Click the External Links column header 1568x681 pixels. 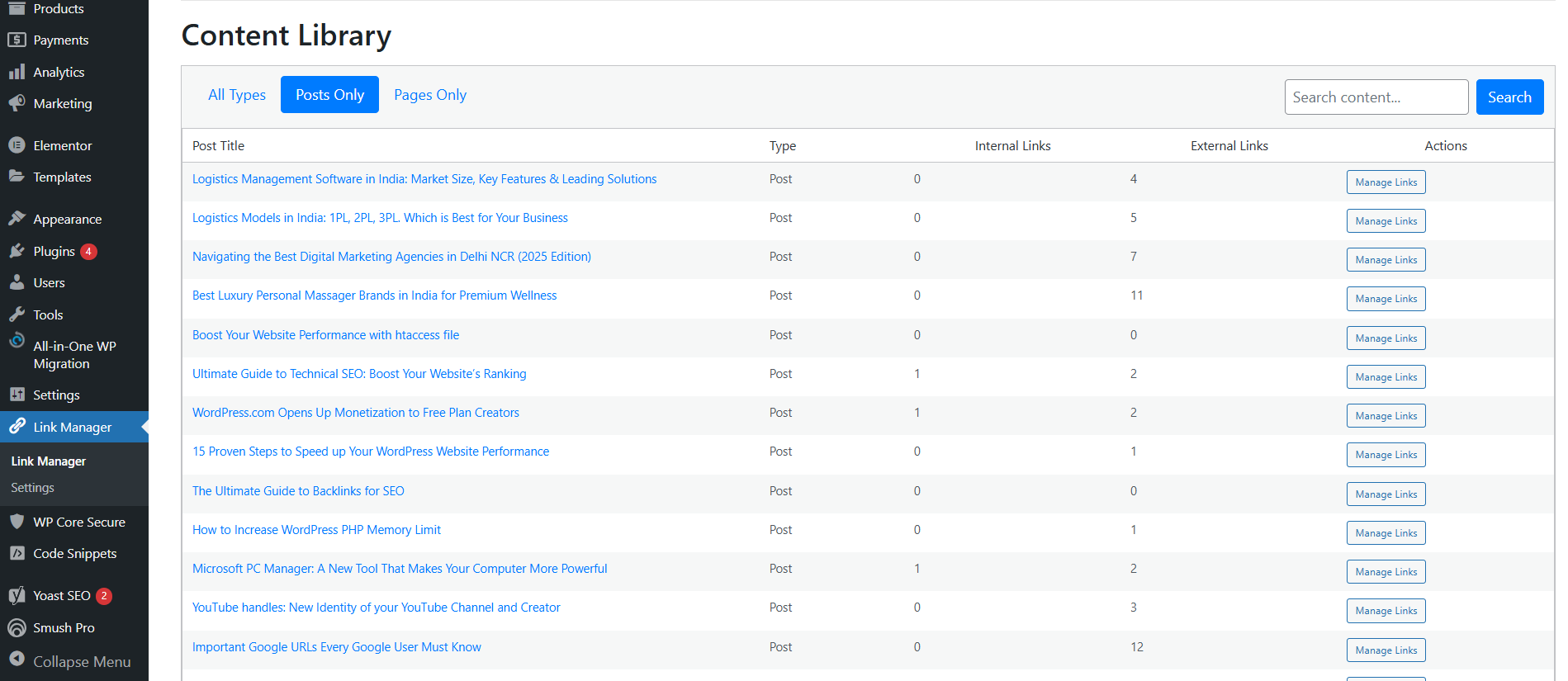1229,146
